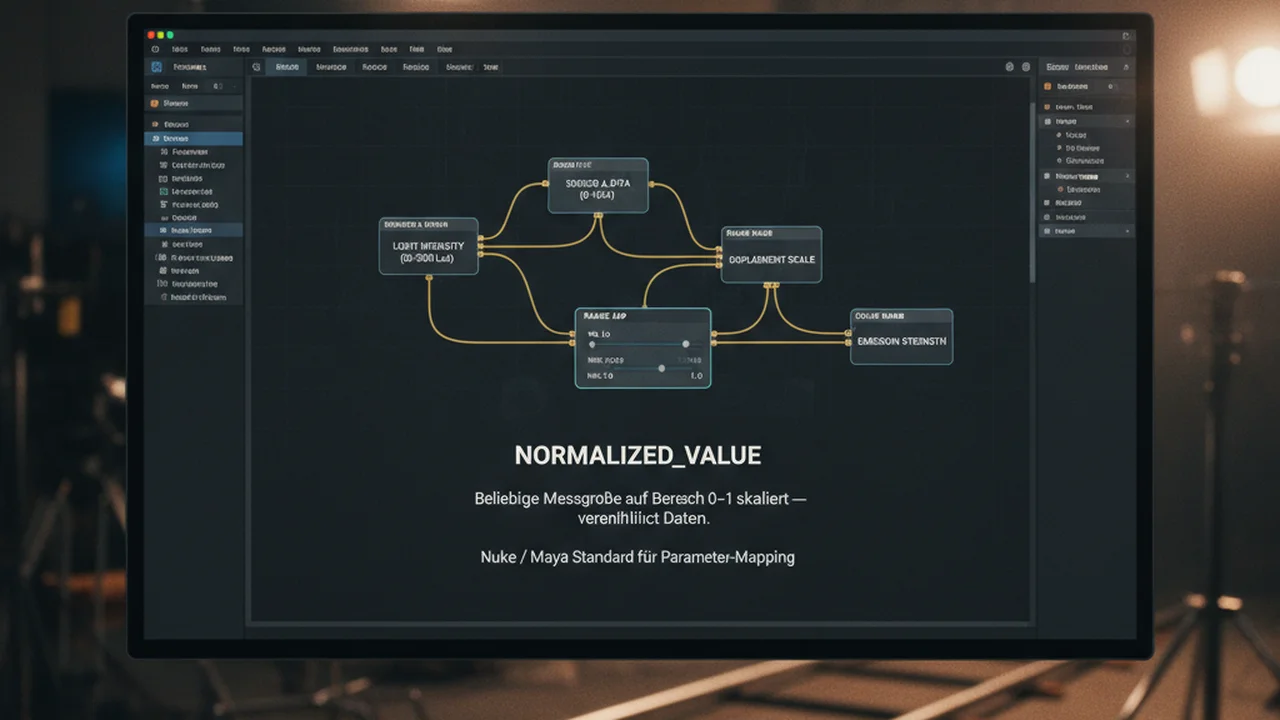The image size is (1280, 720).
Task: Switch to the first highlighted canvas tab
Action: pyautogui.click(x=287, y=67)
